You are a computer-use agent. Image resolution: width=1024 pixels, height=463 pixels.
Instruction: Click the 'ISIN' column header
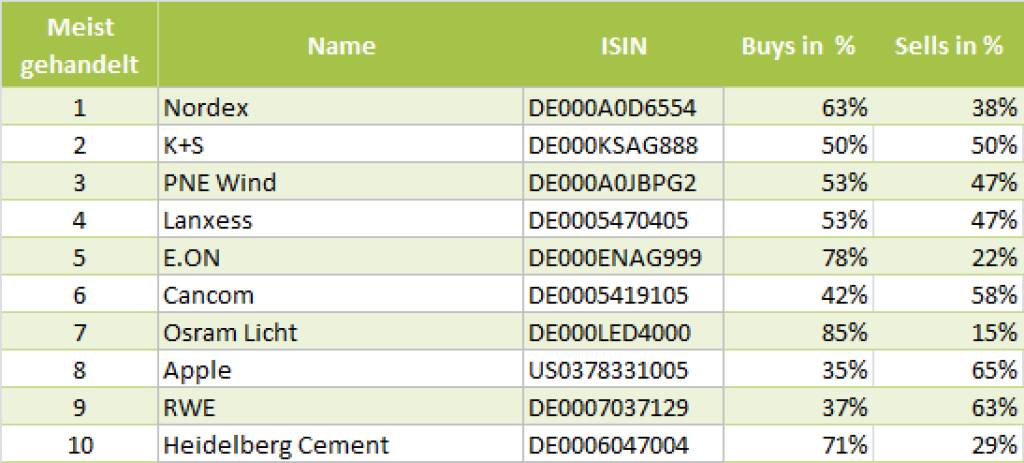click(623, 46)
